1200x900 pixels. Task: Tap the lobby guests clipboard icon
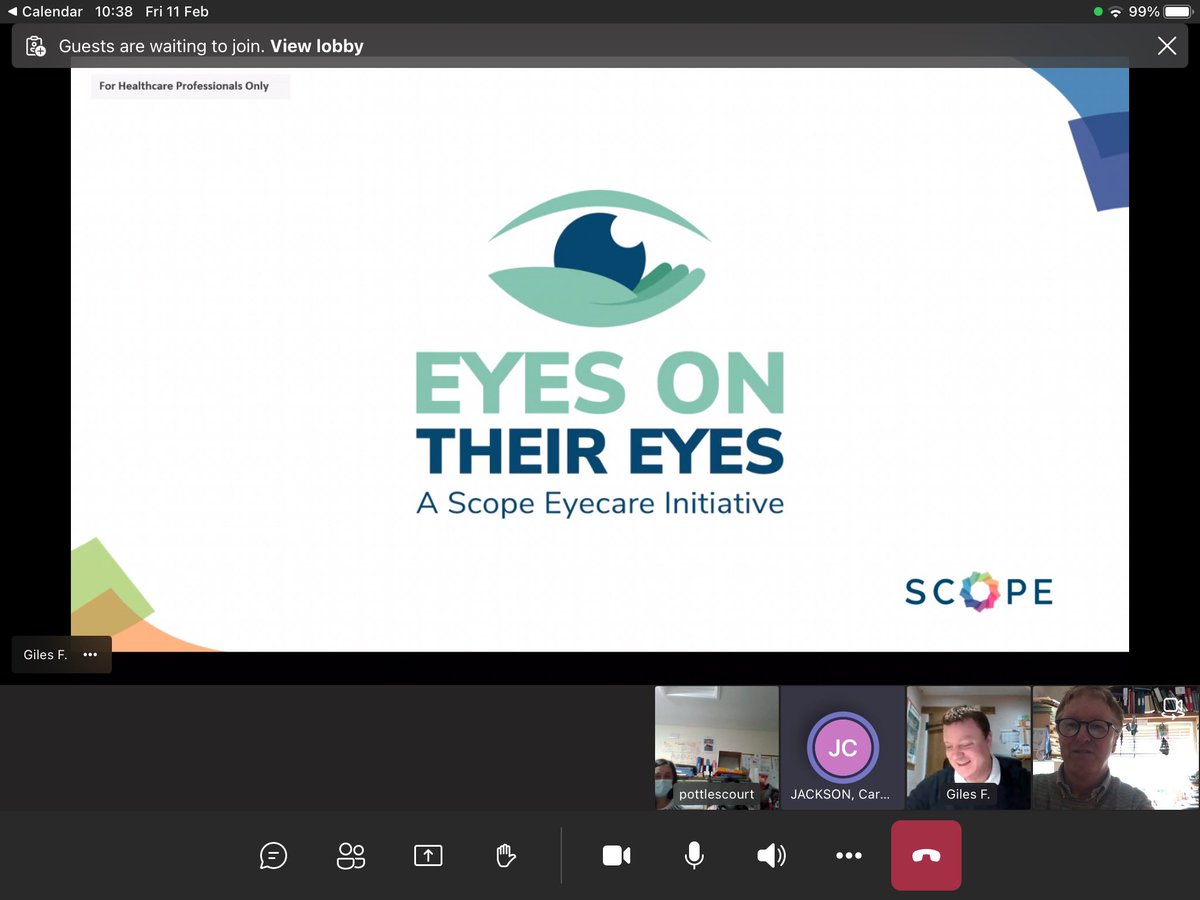[x=36, y=46]
